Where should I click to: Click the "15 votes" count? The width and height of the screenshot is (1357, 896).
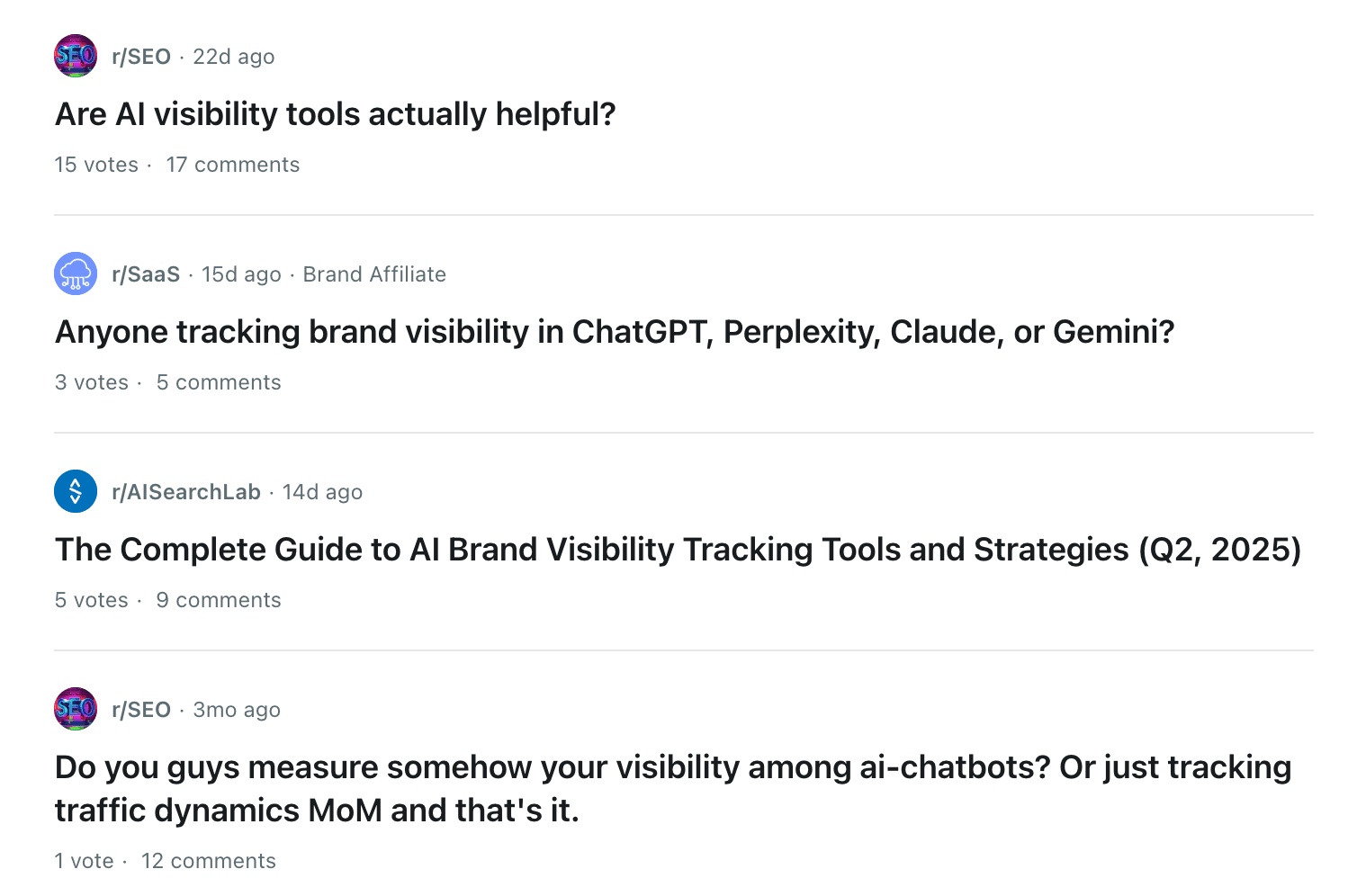coord(96,165)
